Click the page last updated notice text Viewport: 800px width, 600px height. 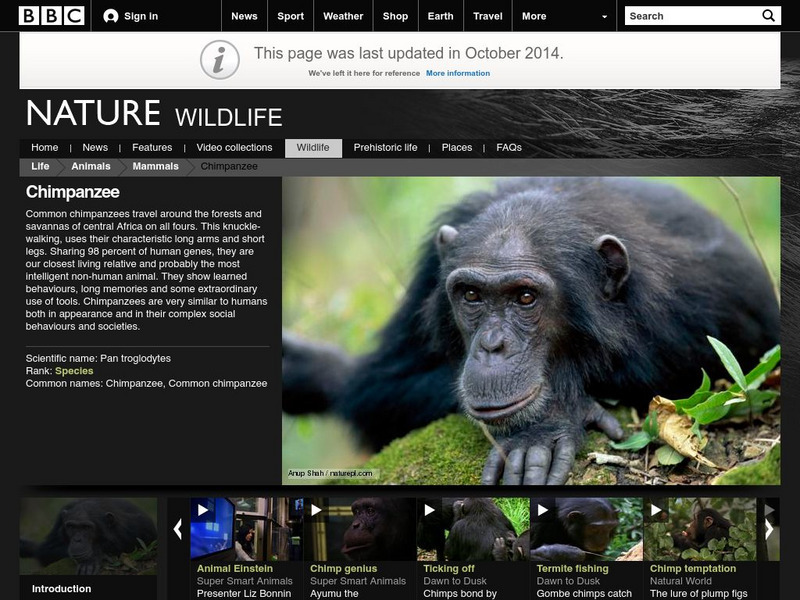click(x=409, y=53)
